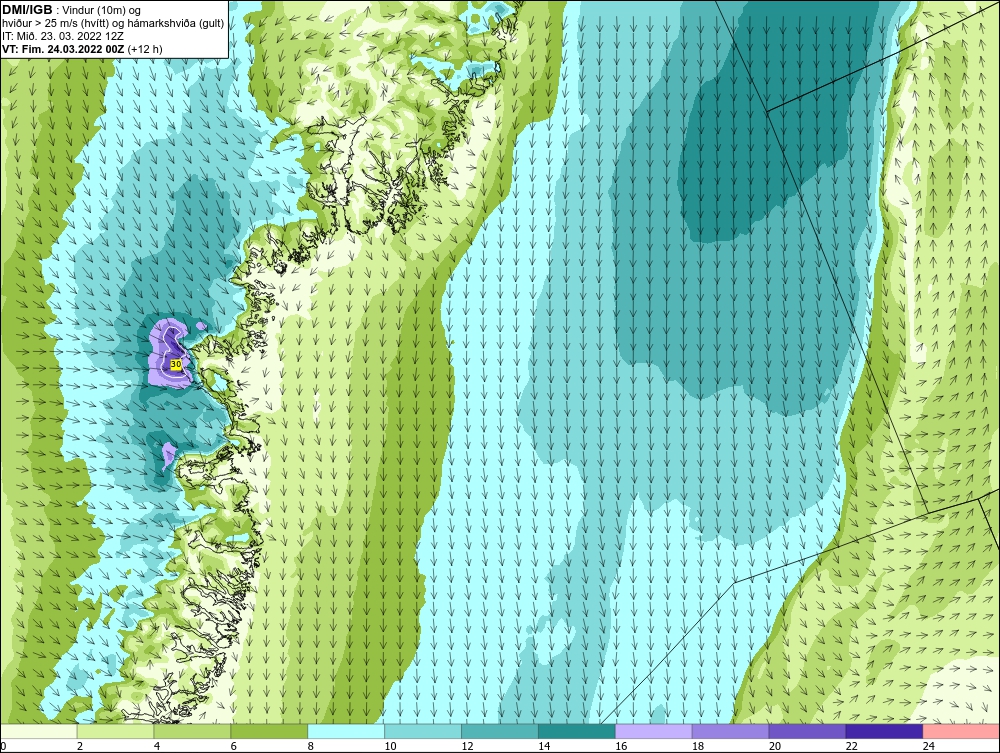Click the legend scale label '12'
The height and width of the screenshot is (753, 1000).
[467, 746]
